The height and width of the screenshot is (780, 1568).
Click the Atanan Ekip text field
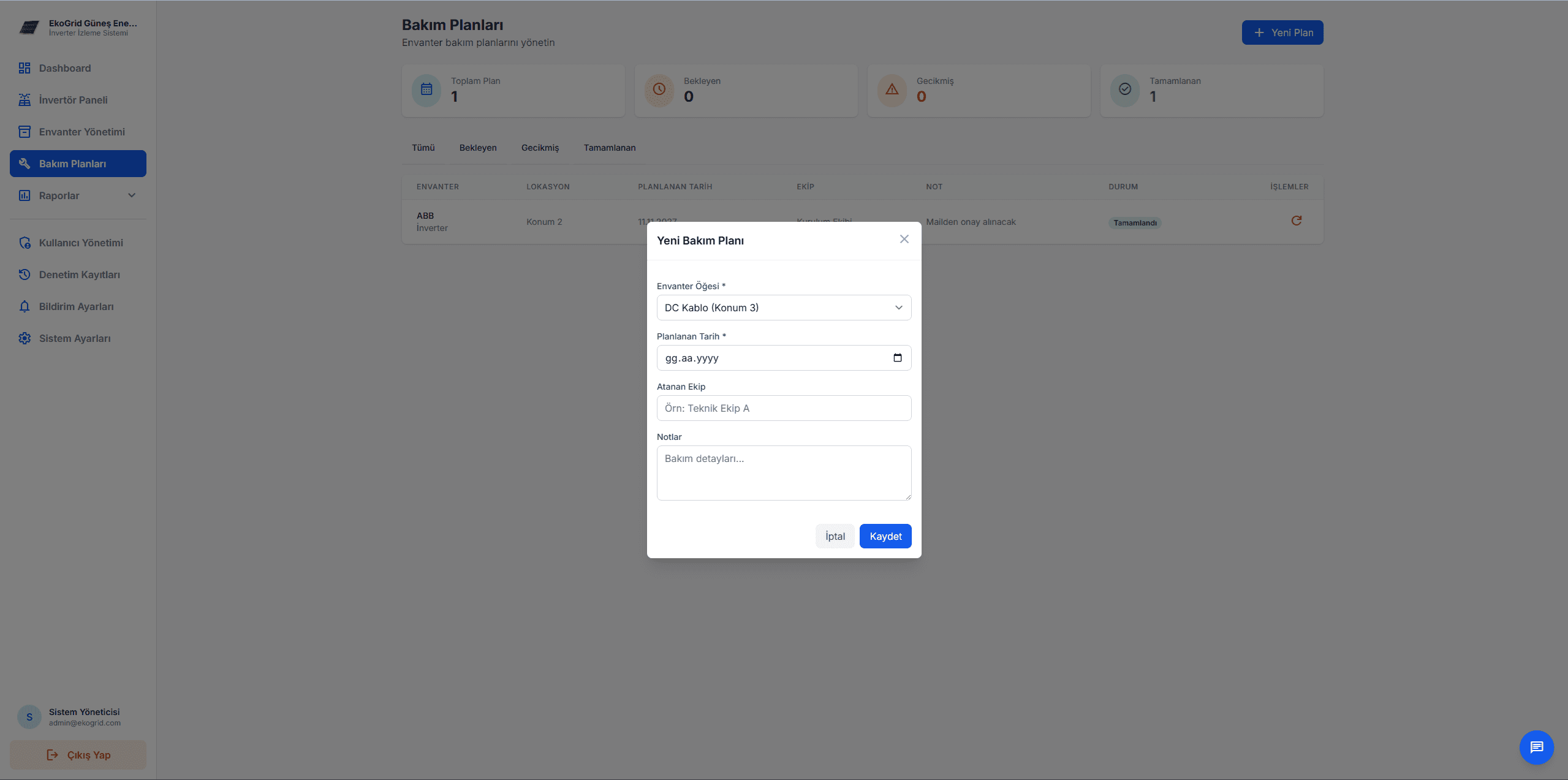783,408
